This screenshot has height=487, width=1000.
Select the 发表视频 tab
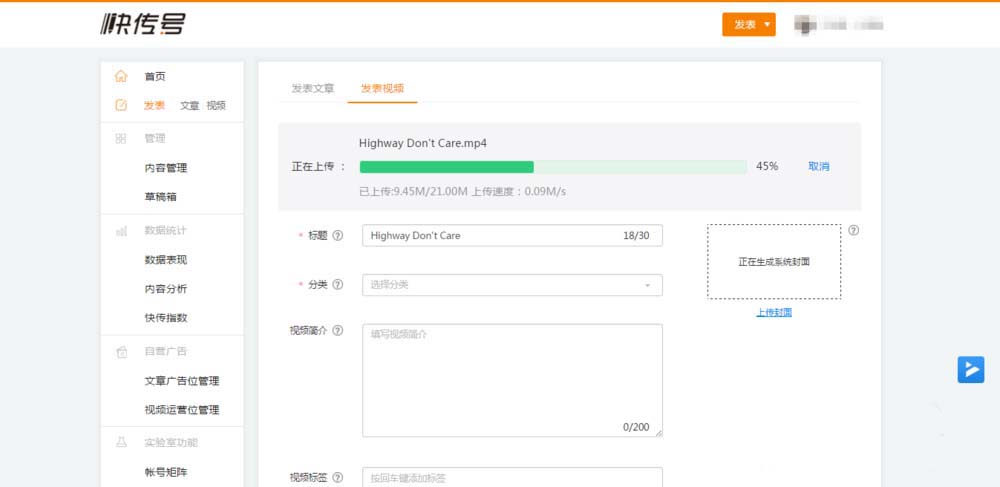point(382,89)
